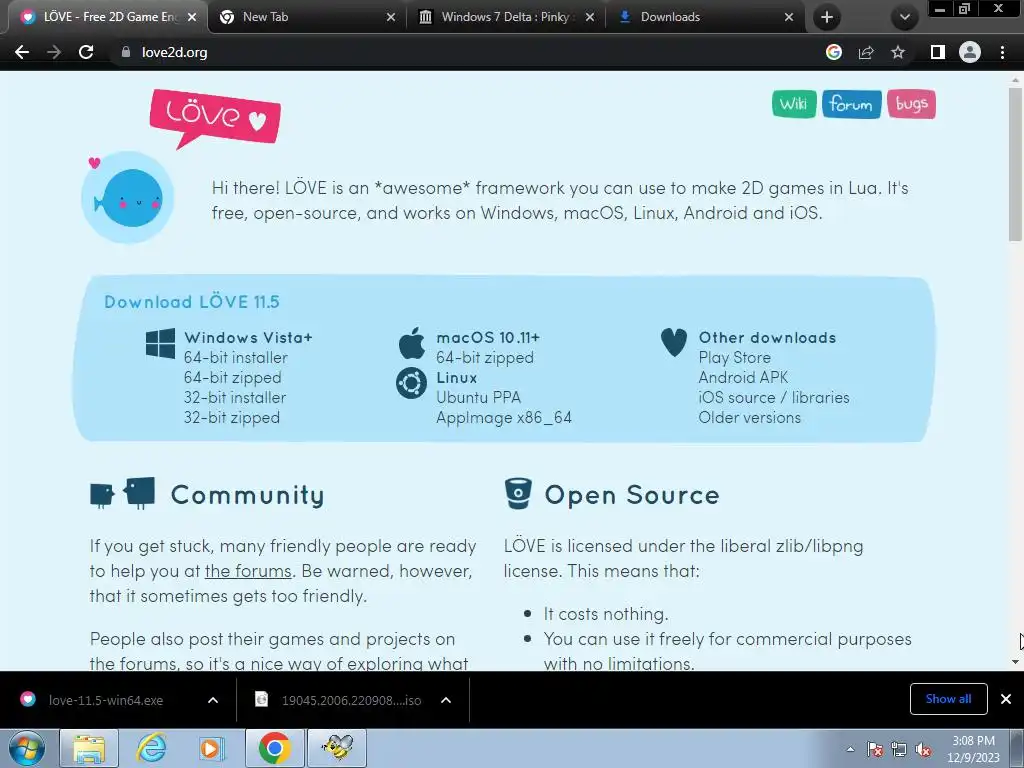Download Windows 32-bit zipped

click(231, 417)
